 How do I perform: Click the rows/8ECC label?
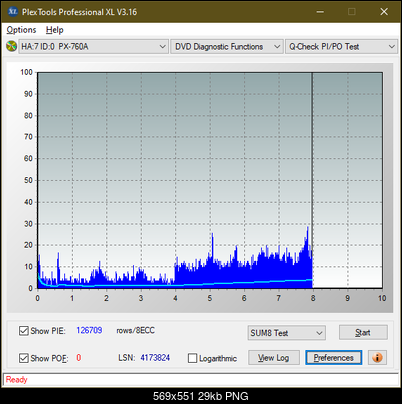tap(135, 331)
